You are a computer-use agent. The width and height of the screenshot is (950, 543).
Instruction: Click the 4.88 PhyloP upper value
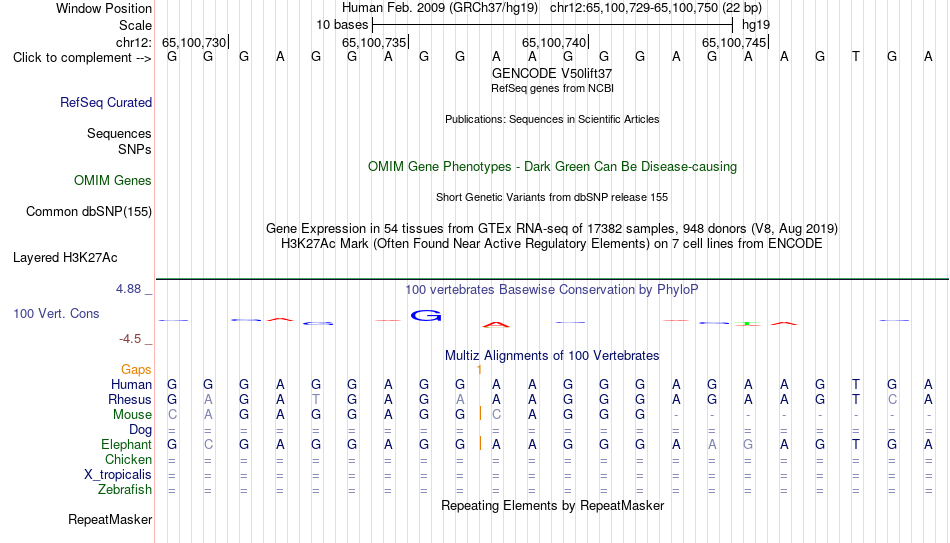click(x=128, y=289)
